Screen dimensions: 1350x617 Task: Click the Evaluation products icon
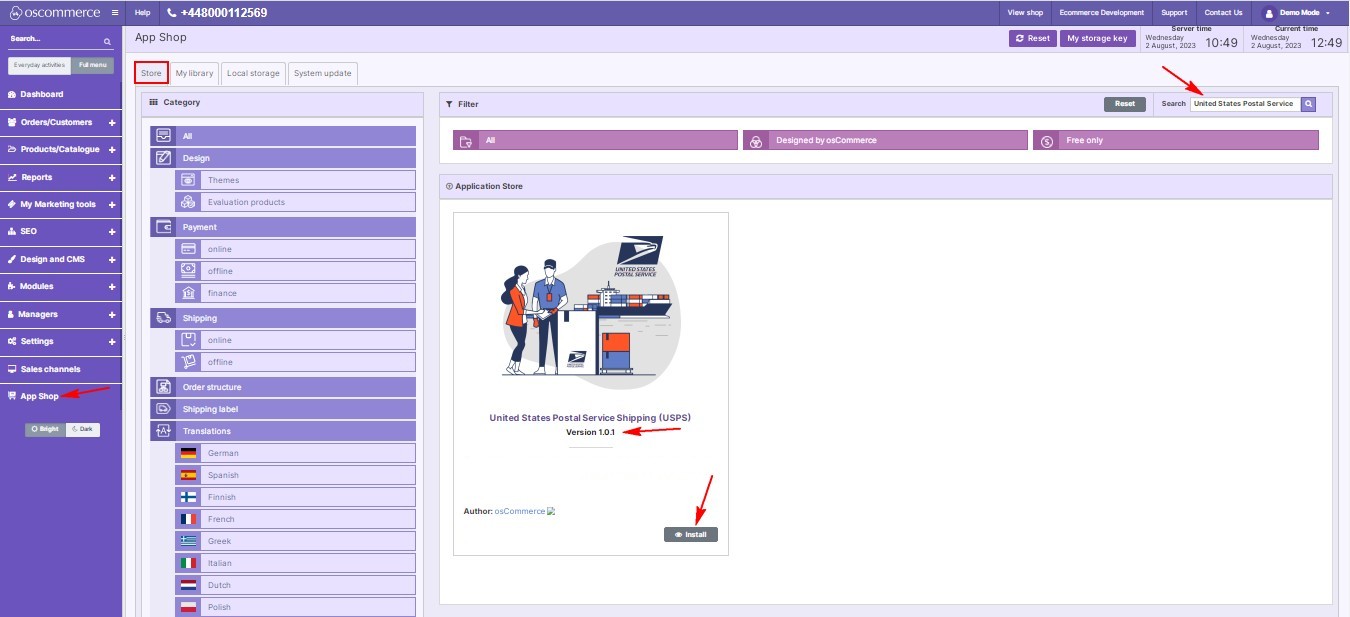point(187,202)
